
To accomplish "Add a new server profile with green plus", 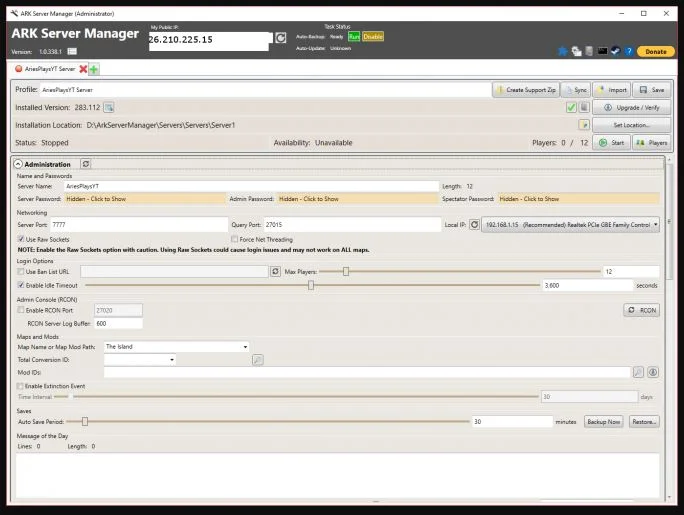I will coord(94,69).
